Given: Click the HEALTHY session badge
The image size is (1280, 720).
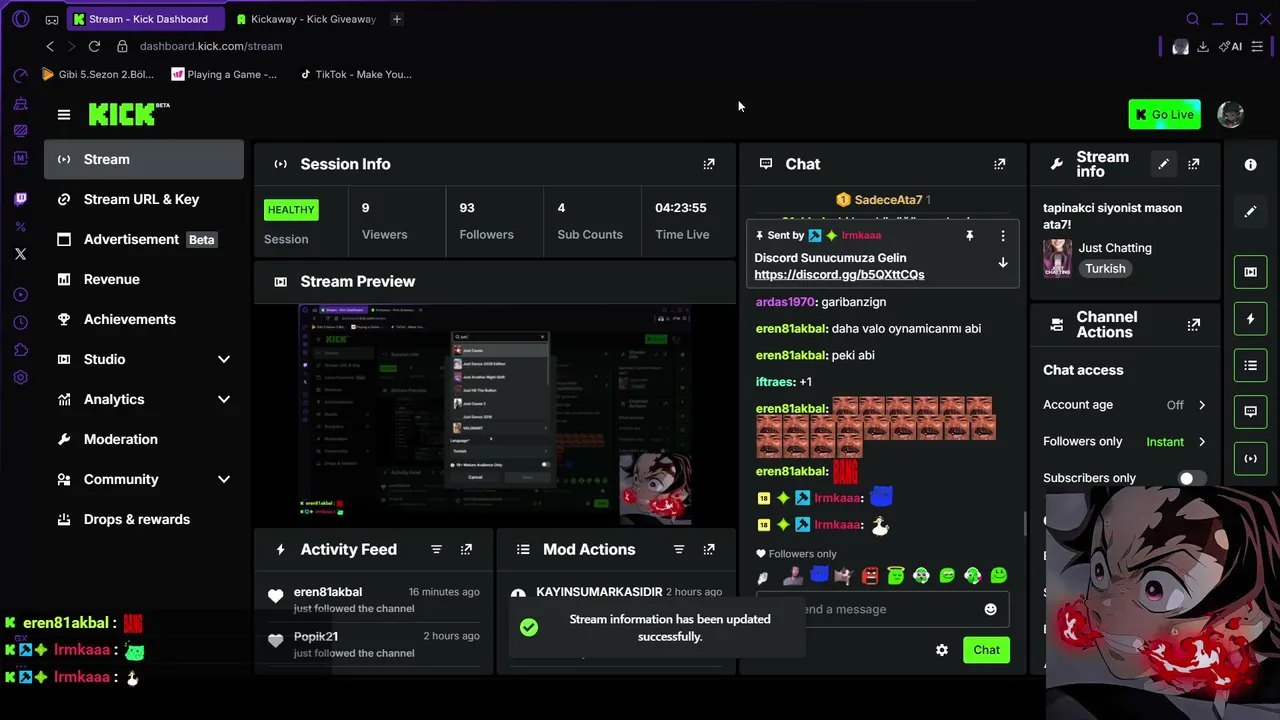Looking at the screenshot, I should [291, 210].
